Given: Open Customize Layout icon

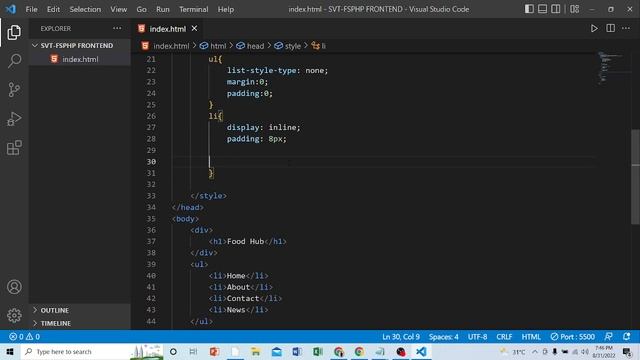Looking at the screenshot, I should [574, 9].
